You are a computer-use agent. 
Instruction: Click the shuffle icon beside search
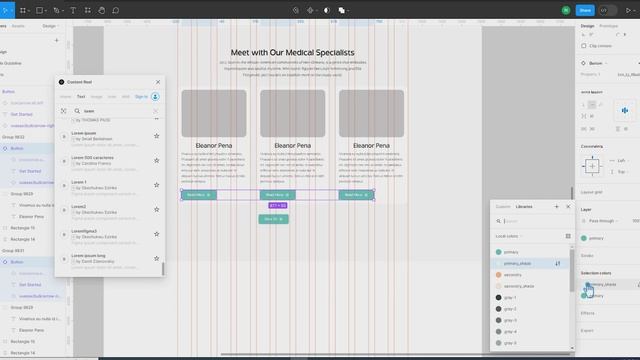point(64,111)
